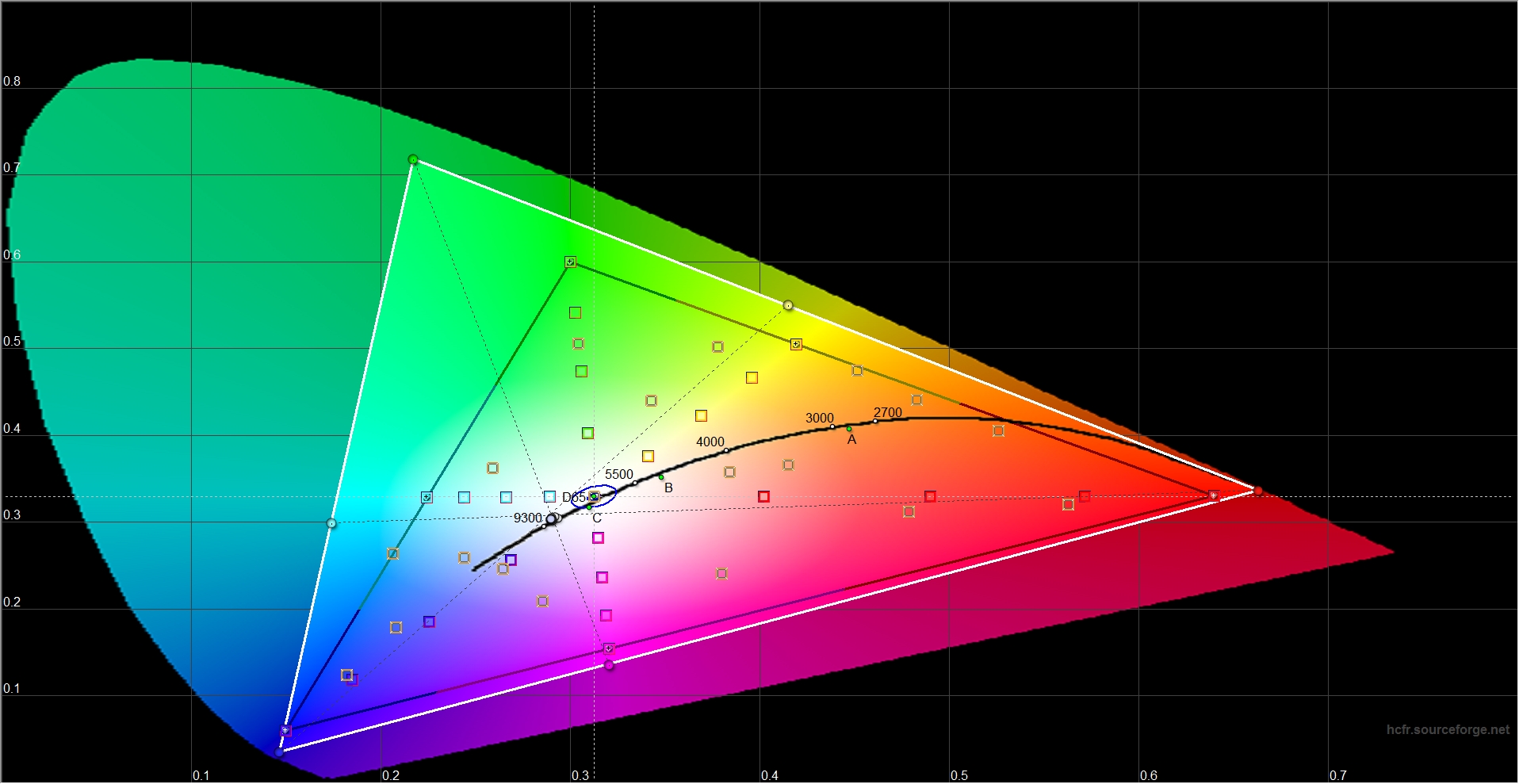Image resolution: width=1519 pixels, height=784 pixels.
Task: Select the topmost green saturation square below green target
Action: tap(576, 313)
